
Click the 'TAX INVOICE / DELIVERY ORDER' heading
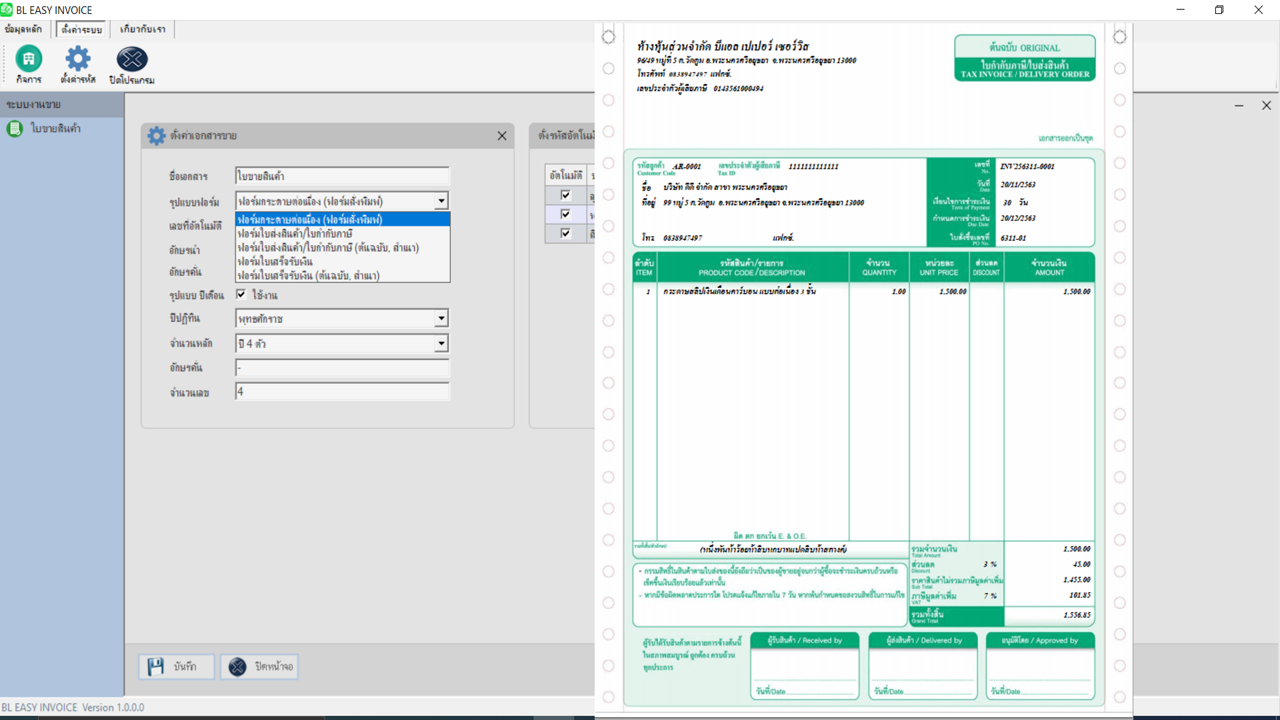click(x=1025, y=74)
